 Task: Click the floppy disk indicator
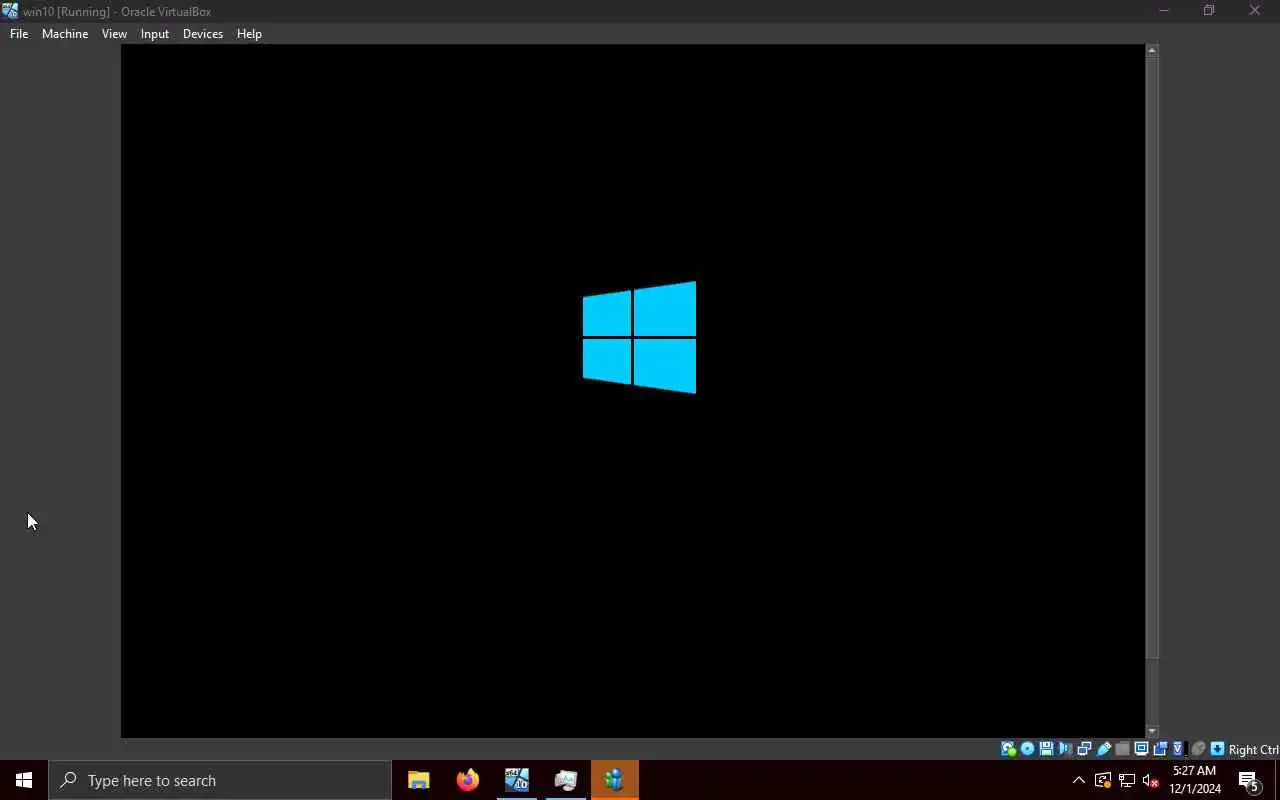tap(1046, 749)
